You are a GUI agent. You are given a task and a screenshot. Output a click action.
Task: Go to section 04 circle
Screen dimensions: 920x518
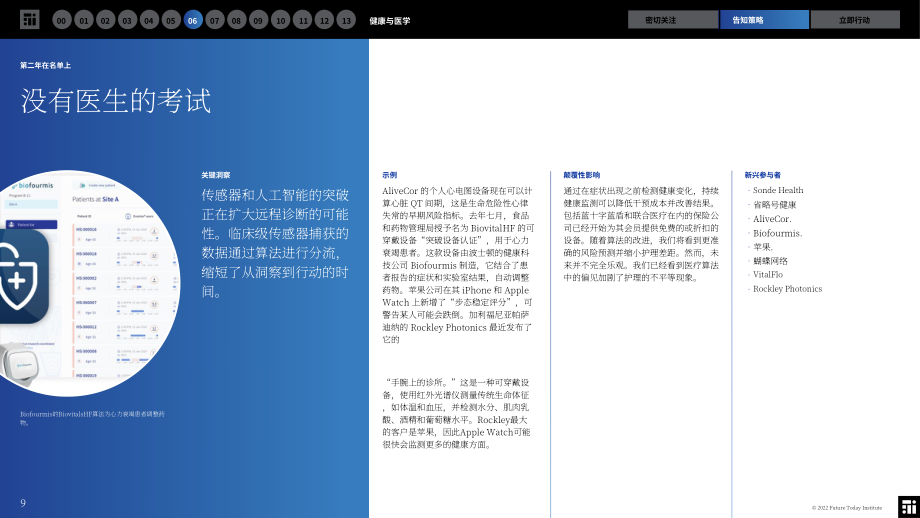(149, 20)
